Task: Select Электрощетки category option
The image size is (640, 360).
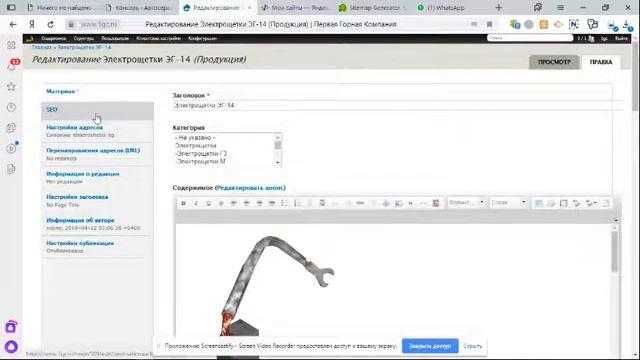Action: click(x=196, y=146)
